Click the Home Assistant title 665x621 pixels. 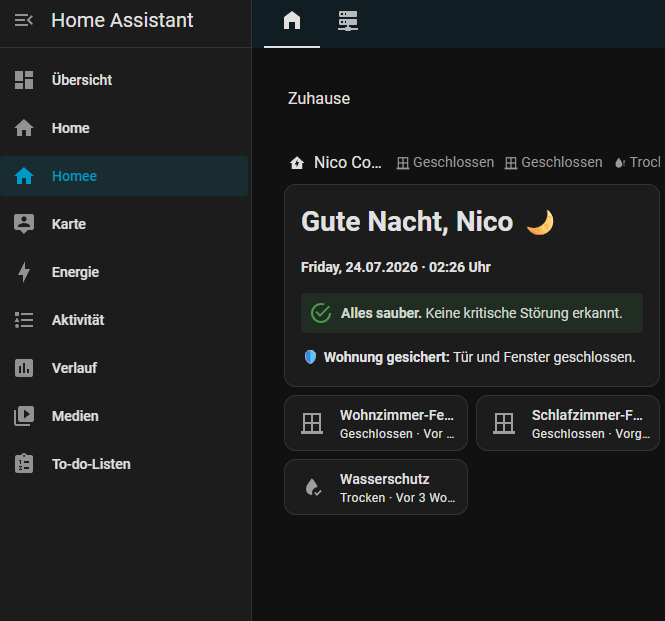pyautogui.click(x=122, y=20)
